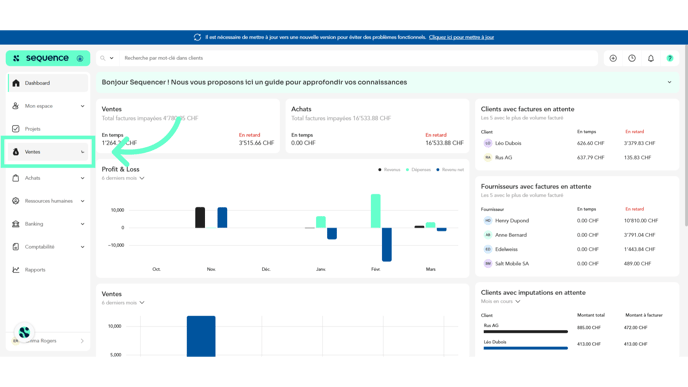Click the refresh icon in update banner
Image resolution: width=688 pixels, height=387 pixels.
tap(197, 37)
